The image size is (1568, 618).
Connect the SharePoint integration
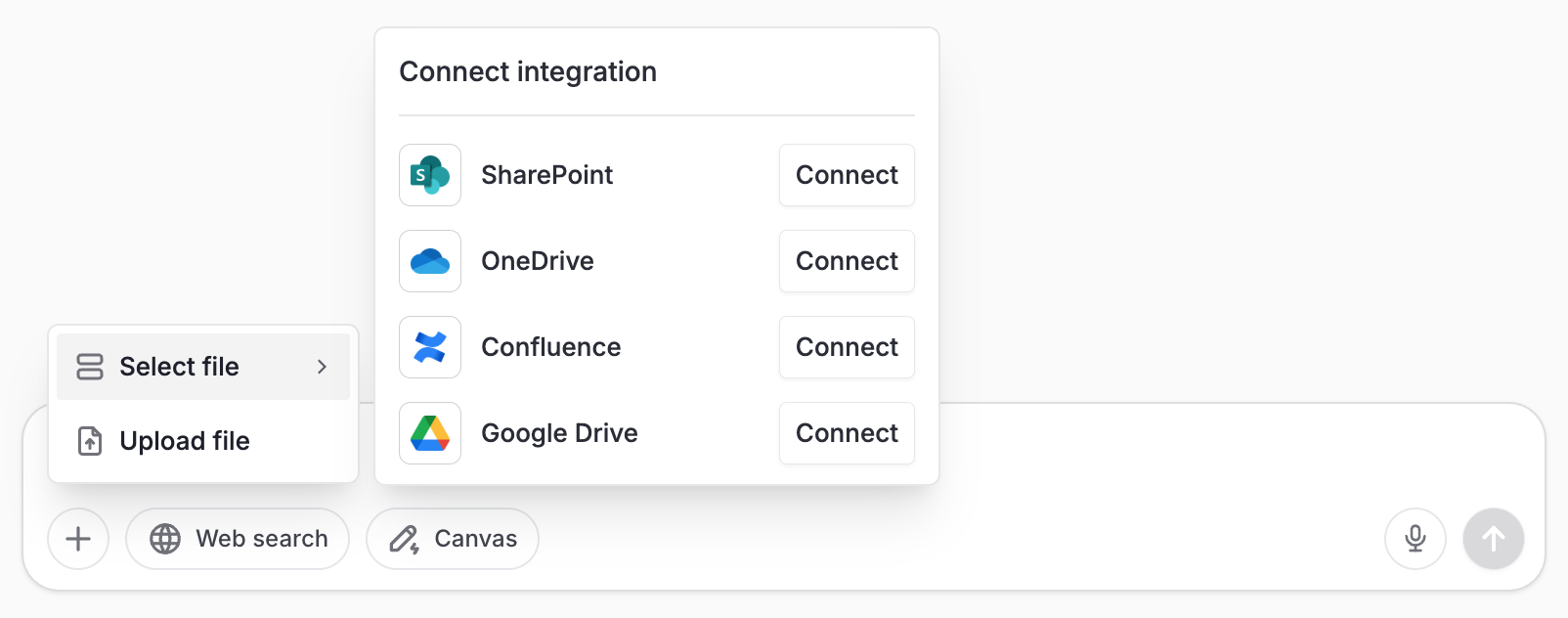pos(847,175)
